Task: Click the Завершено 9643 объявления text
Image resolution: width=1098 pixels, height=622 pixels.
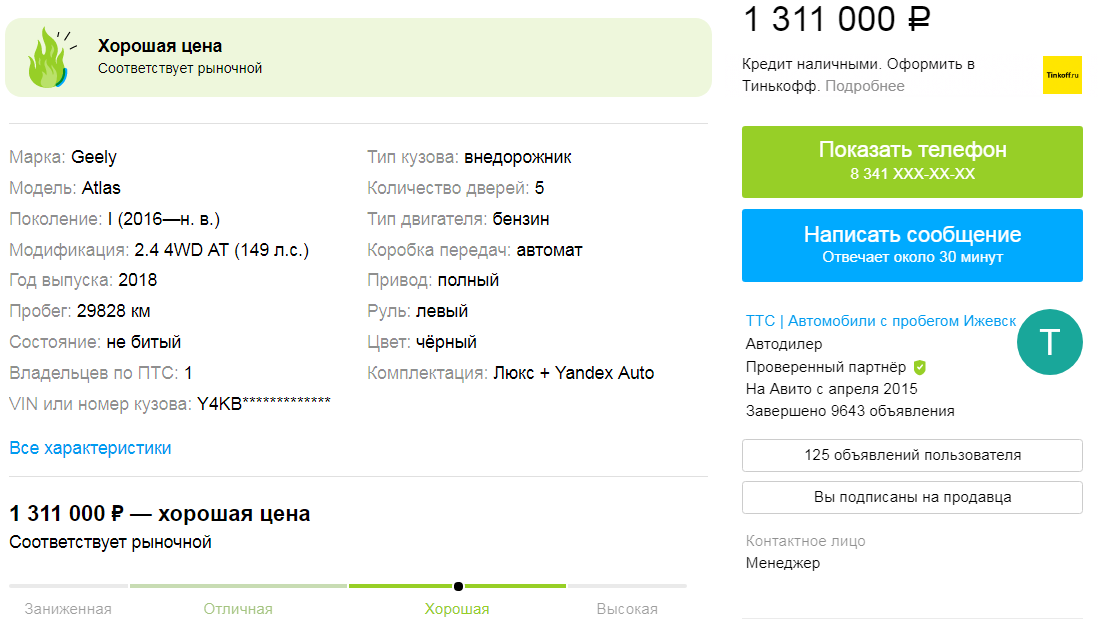Action: (850, 411)
